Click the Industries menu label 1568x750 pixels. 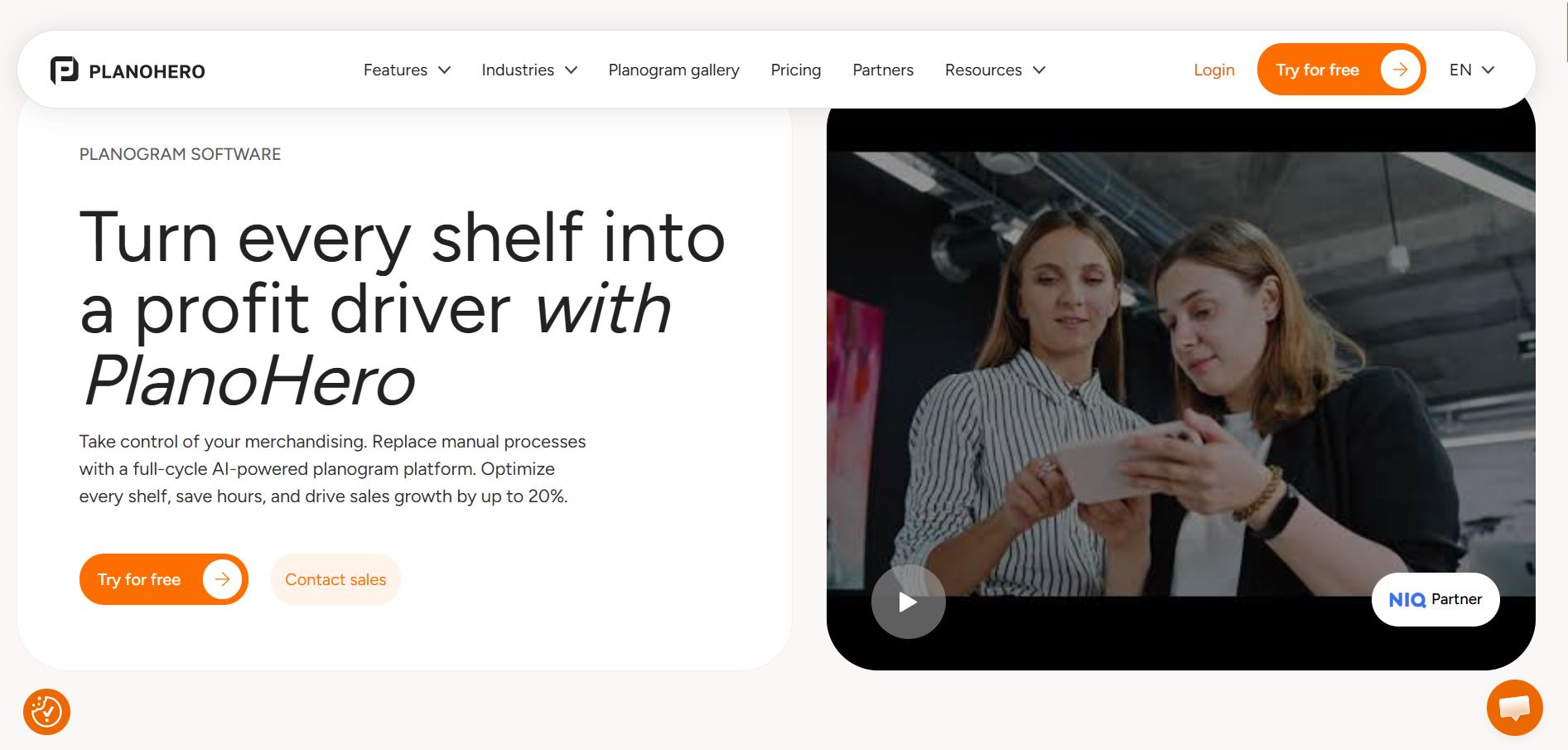coord(518,70)
